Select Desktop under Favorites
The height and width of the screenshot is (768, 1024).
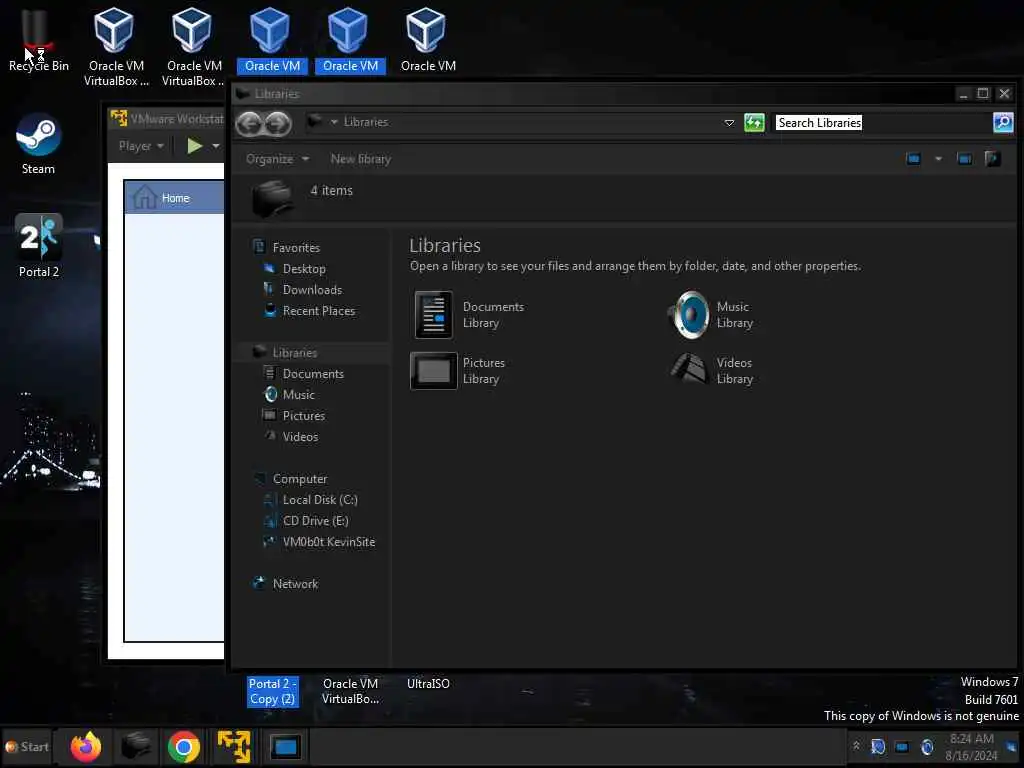coord(304,268)
